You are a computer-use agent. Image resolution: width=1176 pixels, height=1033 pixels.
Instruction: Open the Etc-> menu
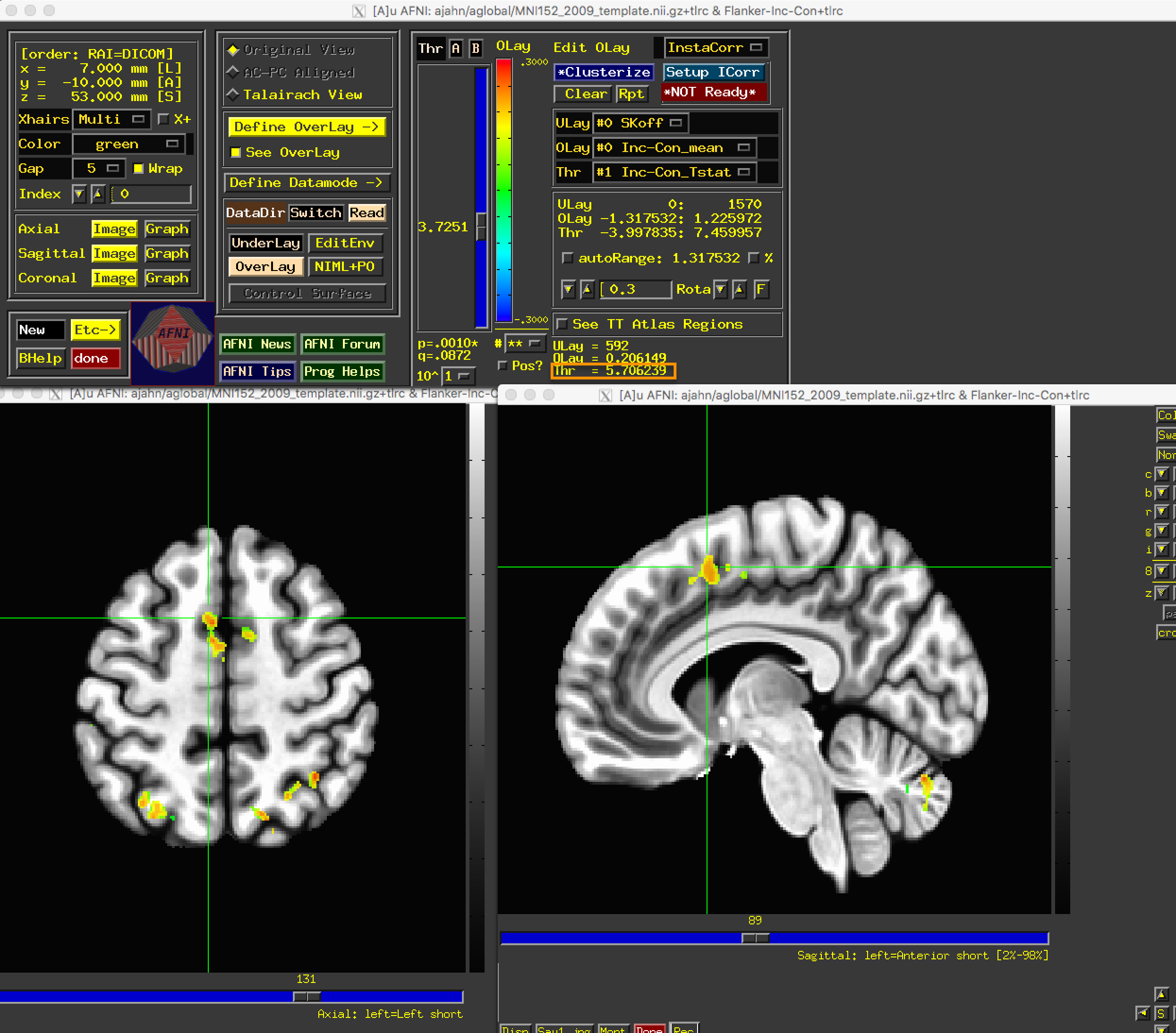(x=95, y=330)
